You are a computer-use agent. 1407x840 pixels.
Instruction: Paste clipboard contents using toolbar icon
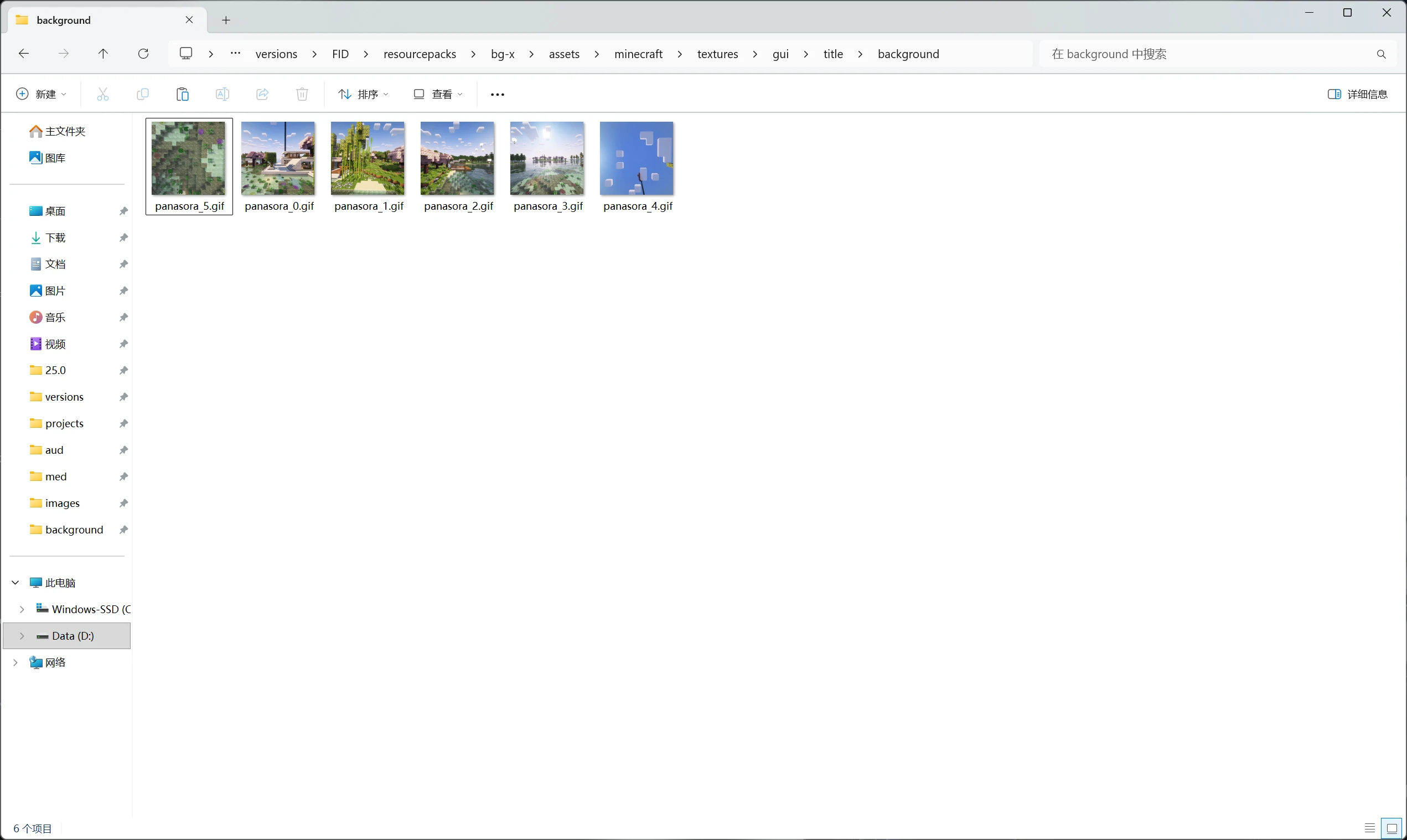[182, 95]
